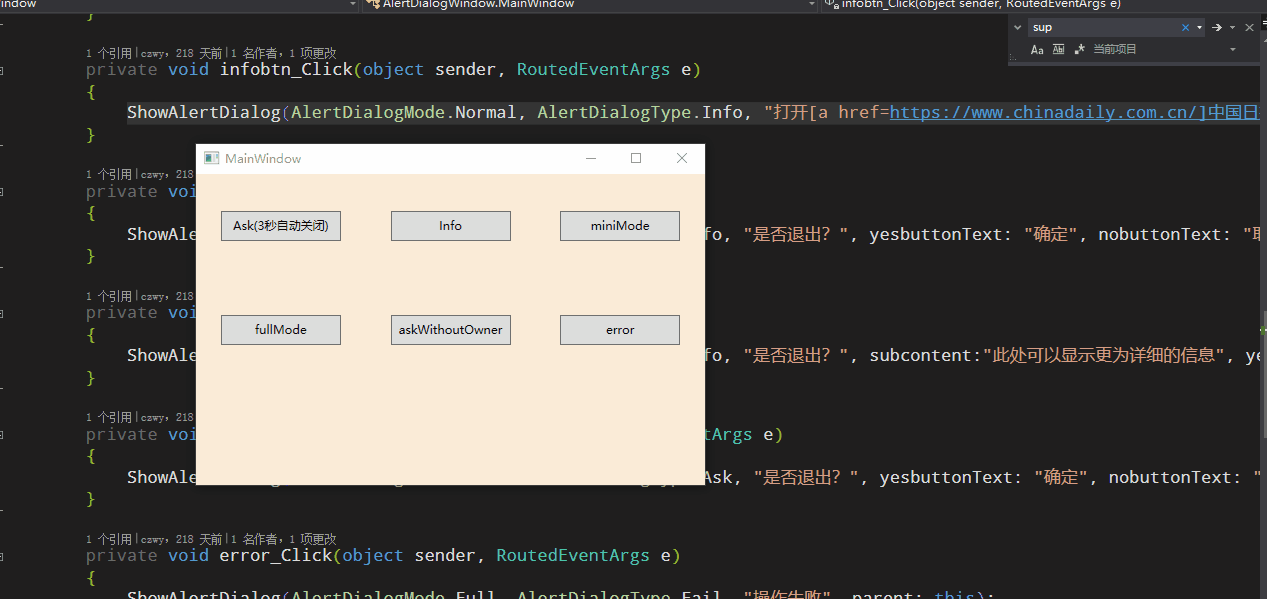1267x599 pixels.
Task: Click the MainWindow title bar app icon
Action: point(211,158)
